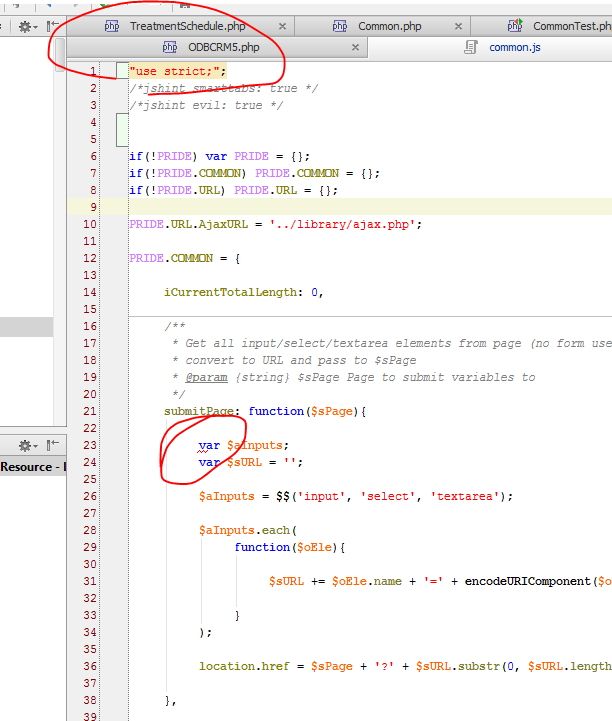Click 'var $aInputs;' declaration on line 23

[x=244, y=446]
